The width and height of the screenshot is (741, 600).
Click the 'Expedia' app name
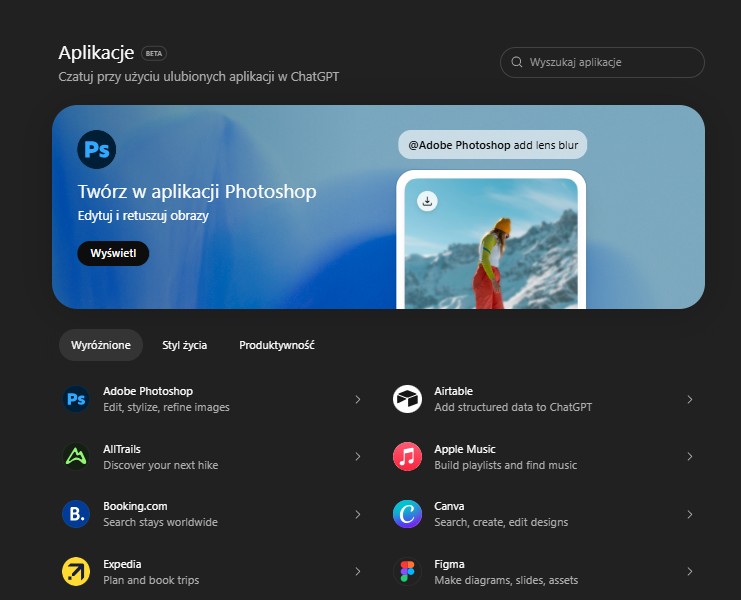coord(122,564)
